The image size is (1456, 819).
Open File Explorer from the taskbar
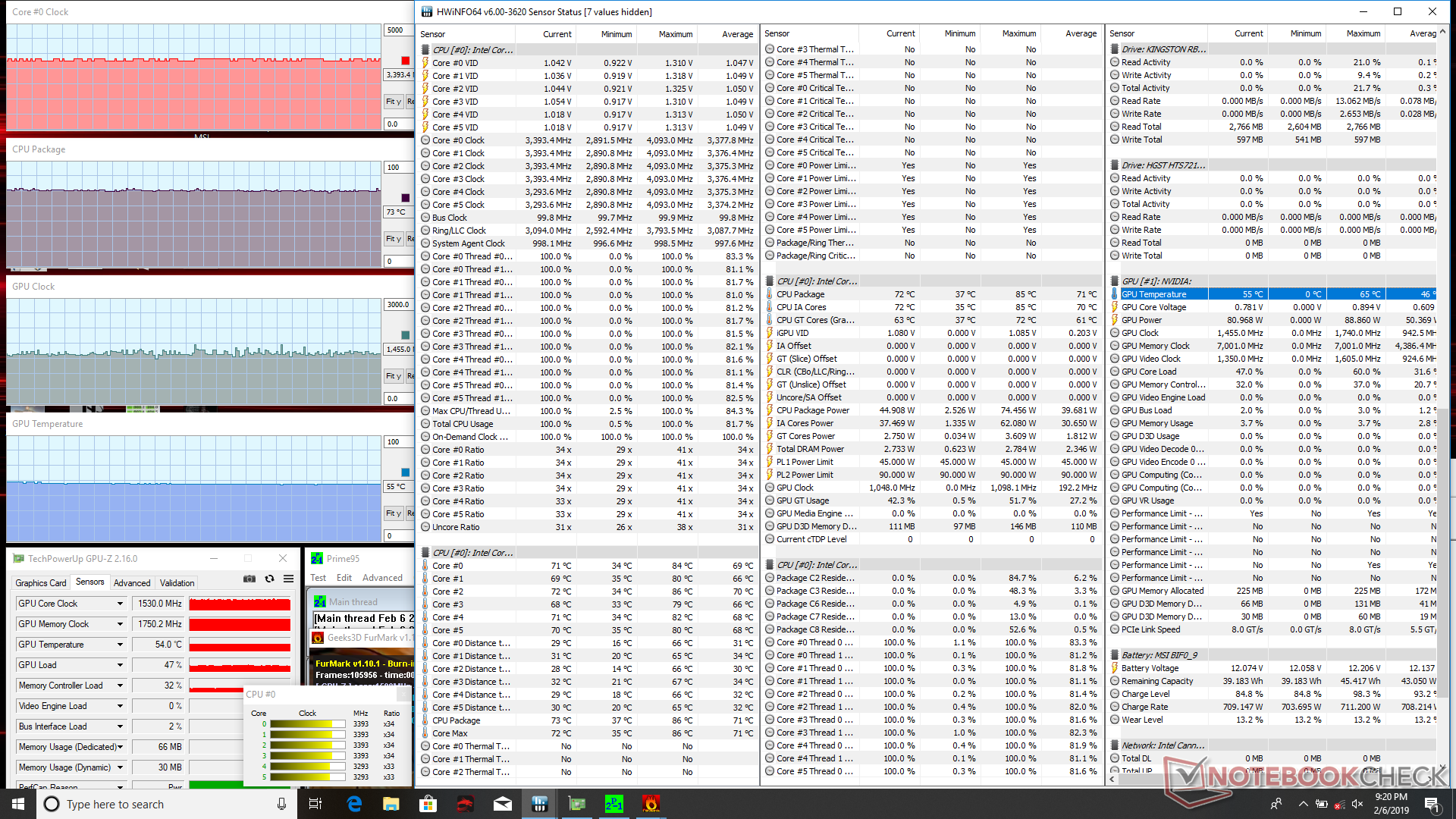(x=391, y=804)
